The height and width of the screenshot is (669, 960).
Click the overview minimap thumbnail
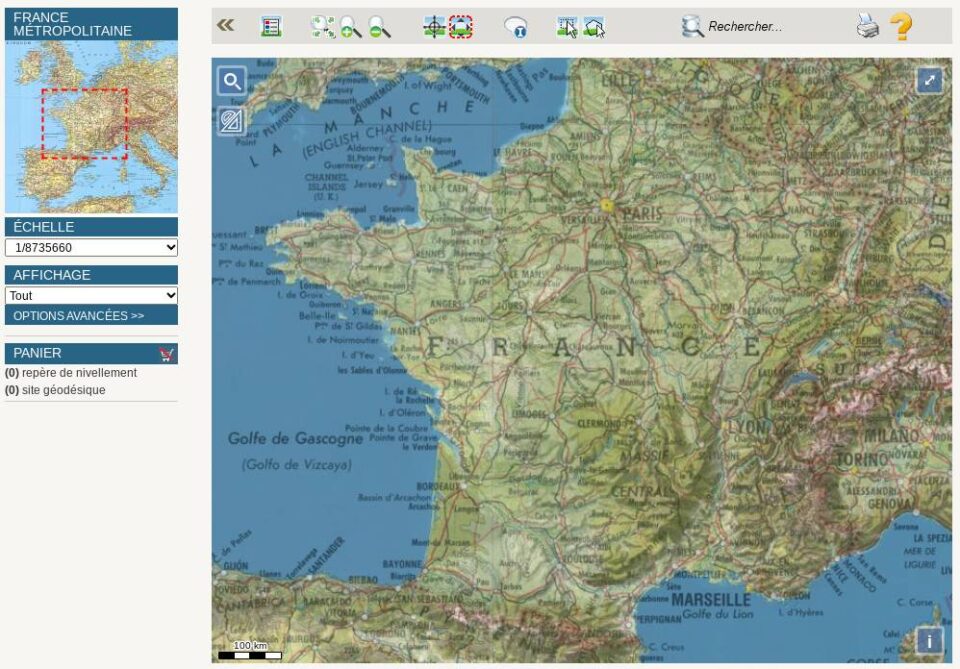[91, 125]
